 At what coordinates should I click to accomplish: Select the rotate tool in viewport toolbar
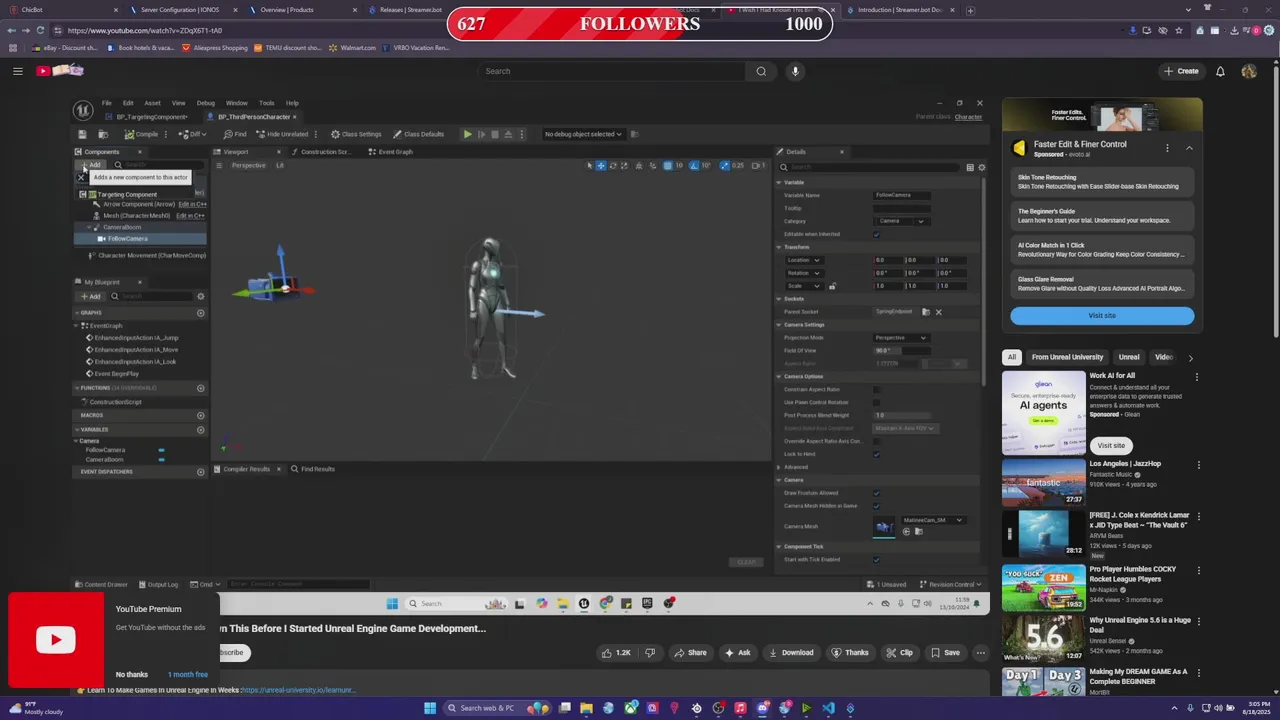[613, 165]
